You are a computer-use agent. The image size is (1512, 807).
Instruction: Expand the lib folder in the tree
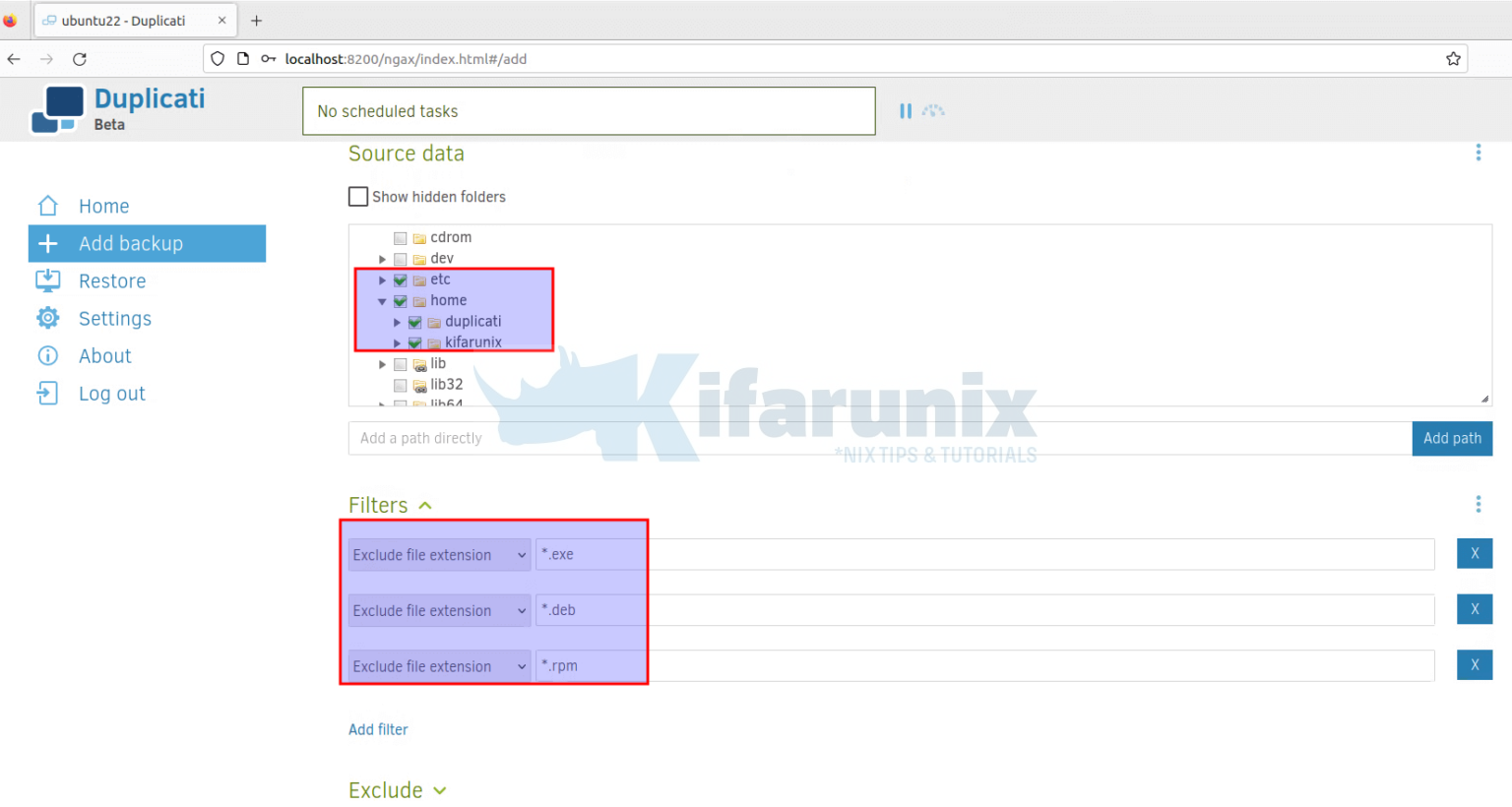point(382,363)
